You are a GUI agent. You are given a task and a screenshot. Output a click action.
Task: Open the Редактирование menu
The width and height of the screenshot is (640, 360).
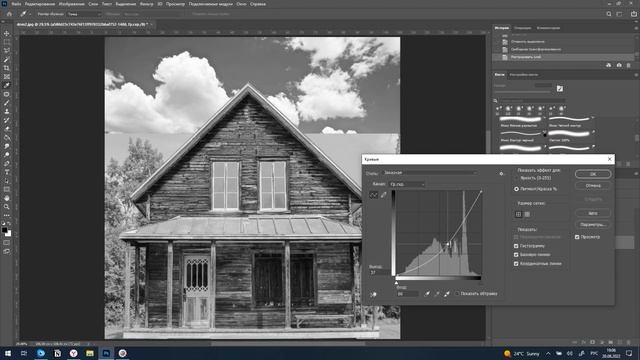40,4
